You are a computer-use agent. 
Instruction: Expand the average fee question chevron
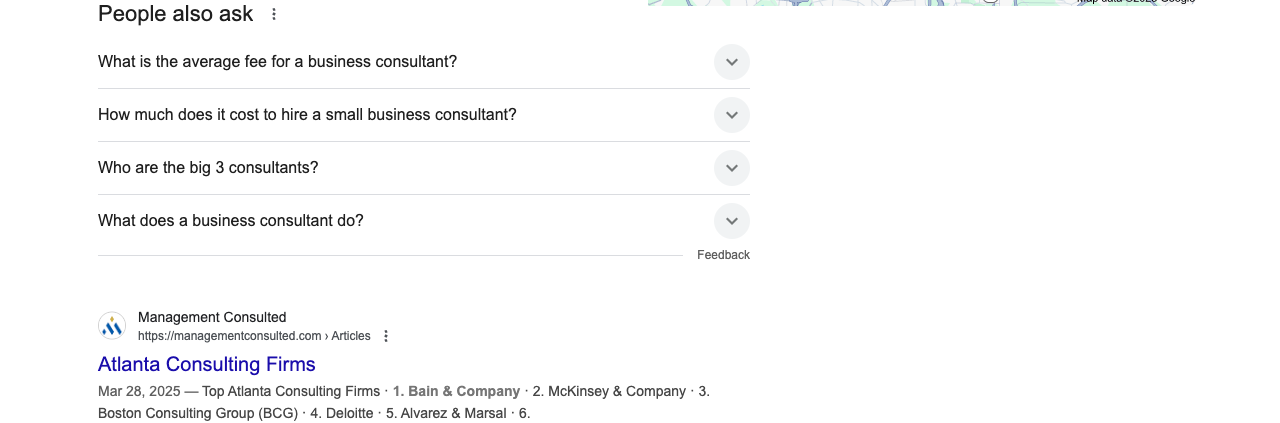tap(732, 62)
